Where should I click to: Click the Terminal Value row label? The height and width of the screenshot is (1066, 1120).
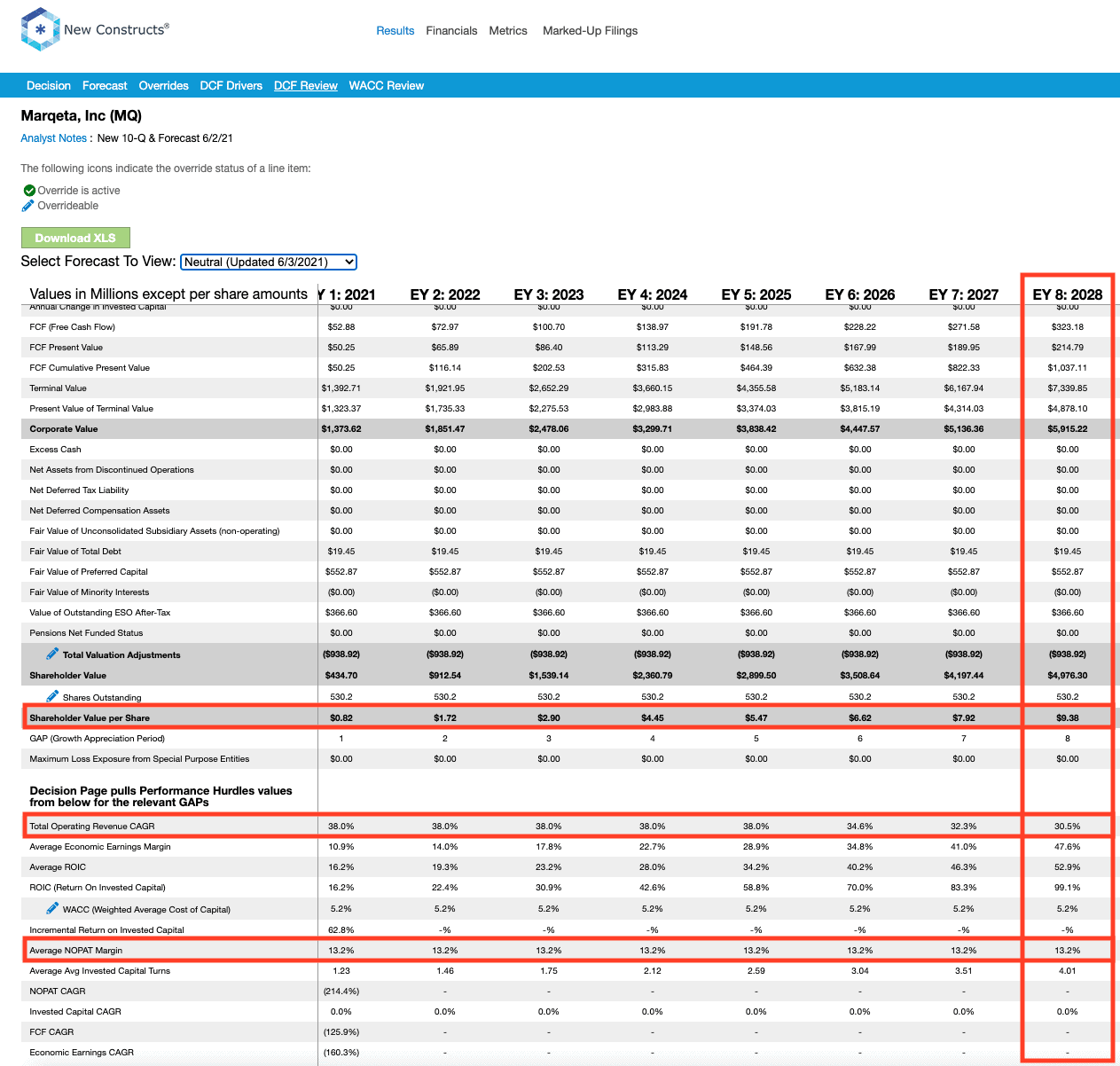click(59, 388)
